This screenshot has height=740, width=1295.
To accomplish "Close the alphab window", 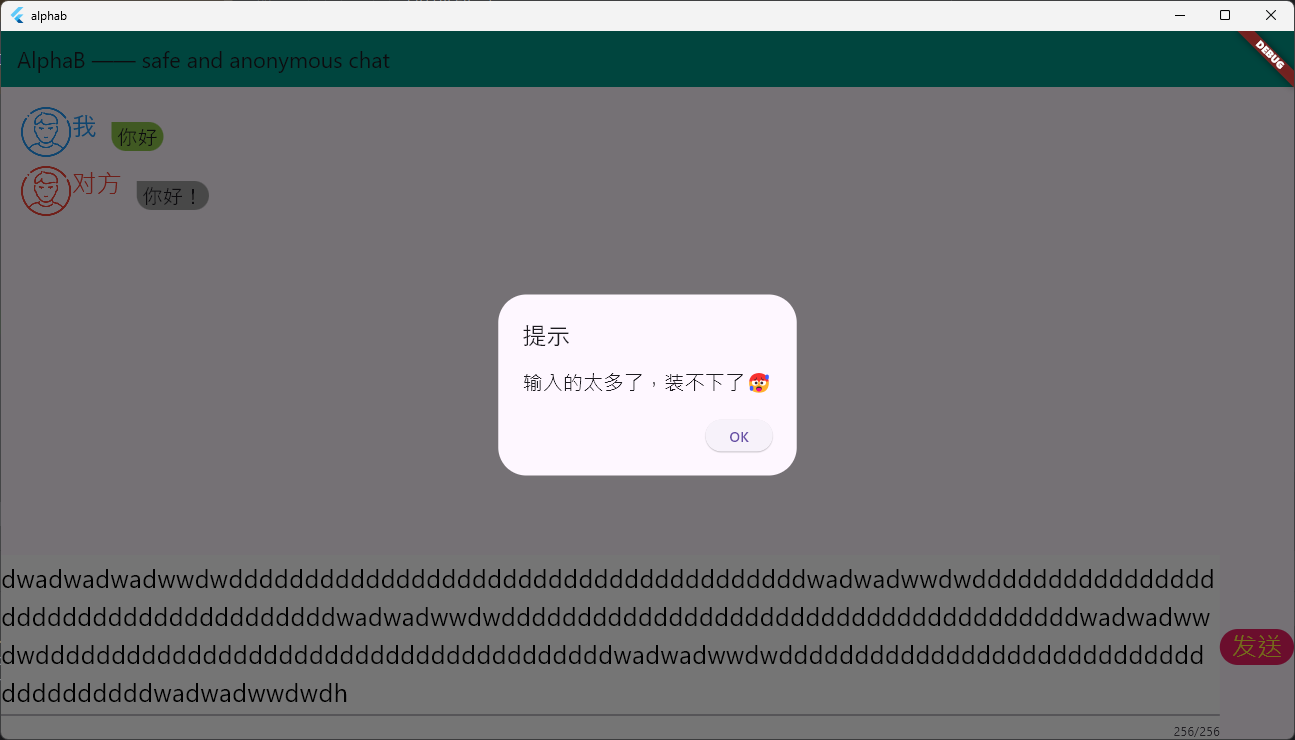I will pyautogui.click(x=1271, y=15).
